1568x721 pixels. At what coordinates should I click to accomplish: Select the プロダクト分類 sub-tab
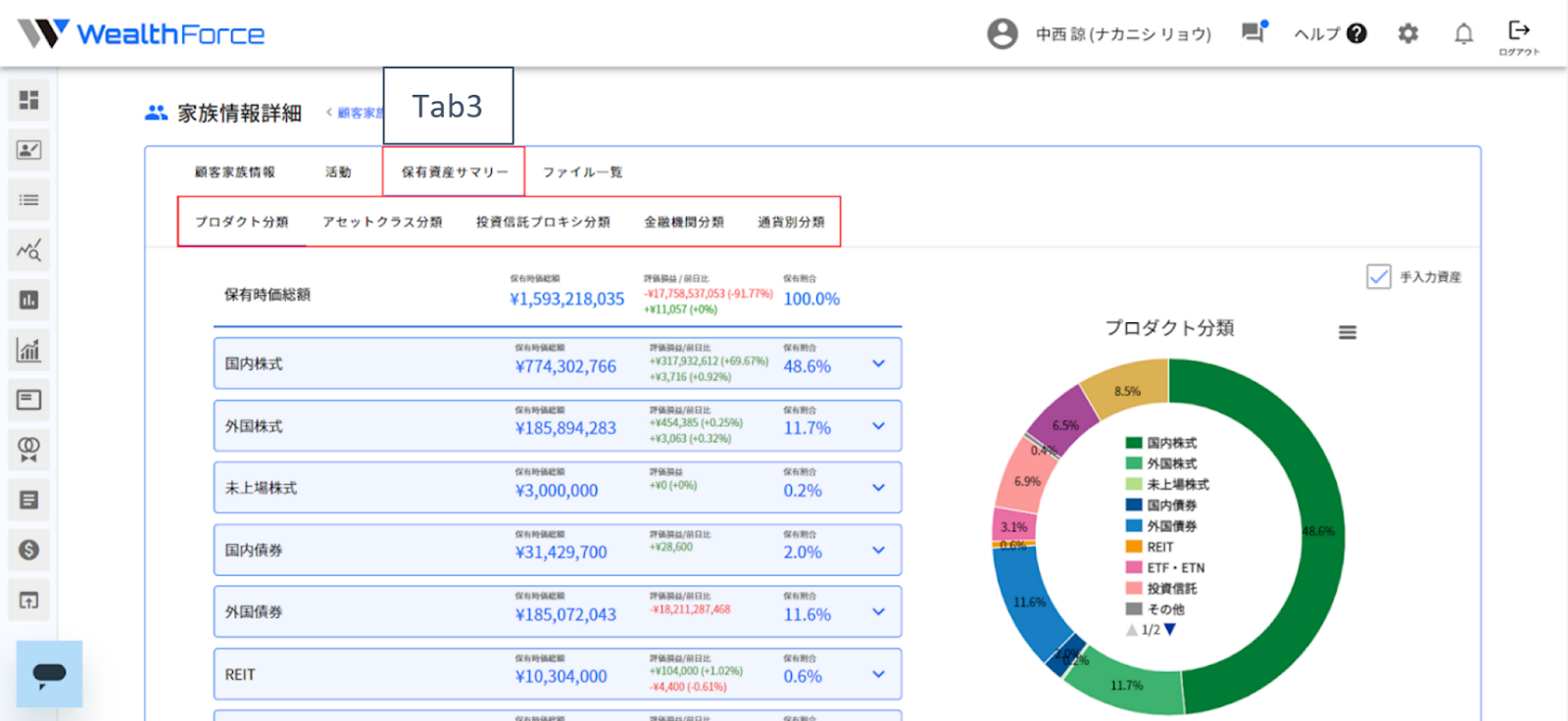[242, 222]
